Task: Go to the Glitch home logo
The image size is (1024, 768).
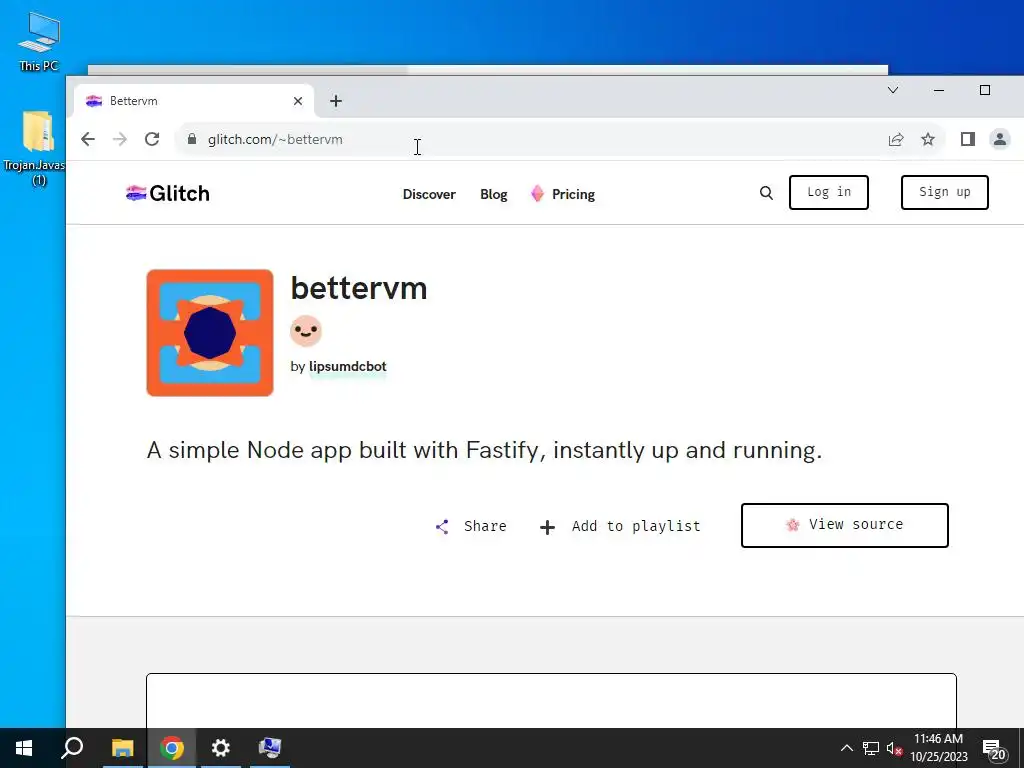Action: [168, 193]
